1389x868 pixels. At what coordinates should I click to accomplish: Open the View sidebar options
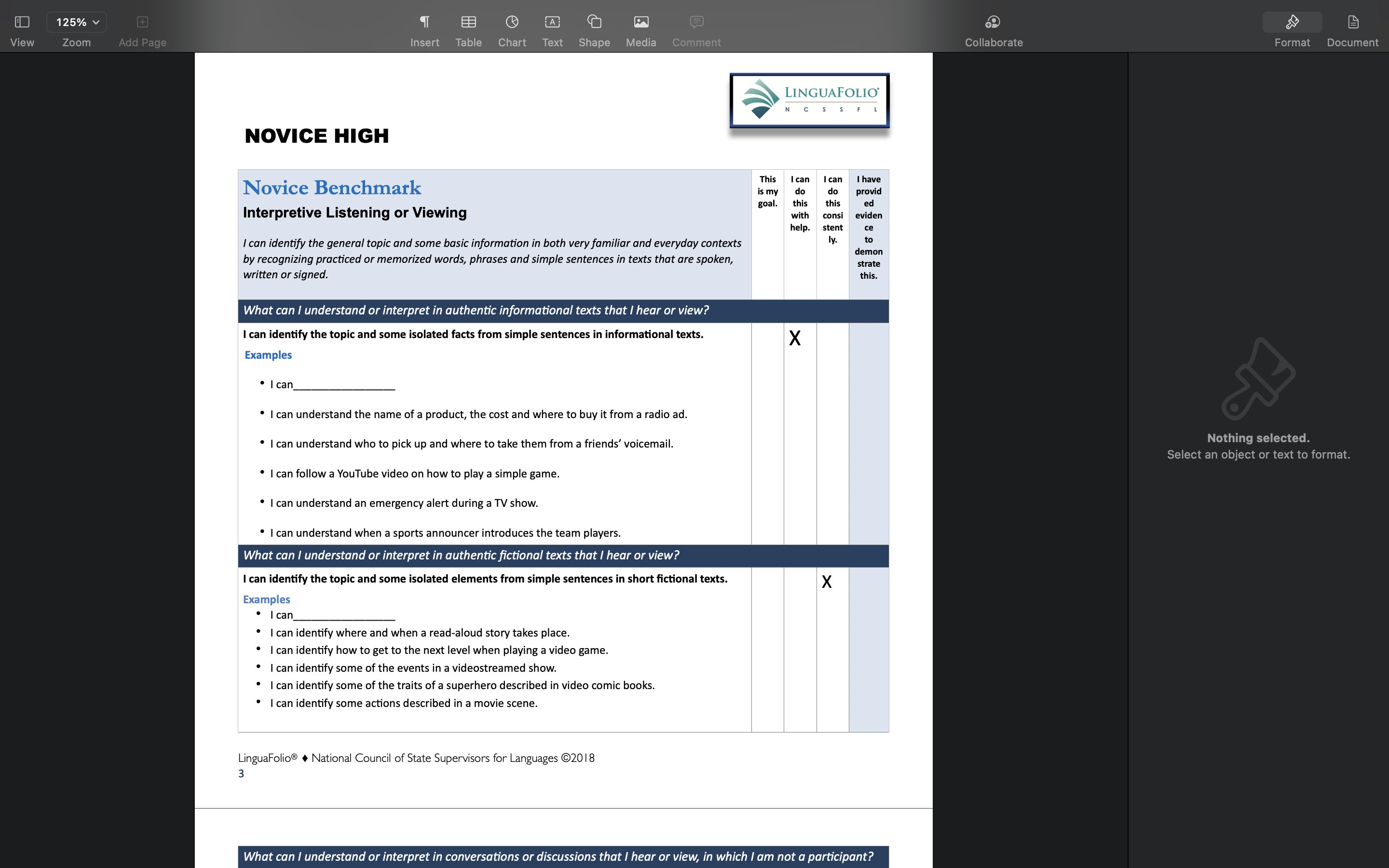[x=22, y=22]
